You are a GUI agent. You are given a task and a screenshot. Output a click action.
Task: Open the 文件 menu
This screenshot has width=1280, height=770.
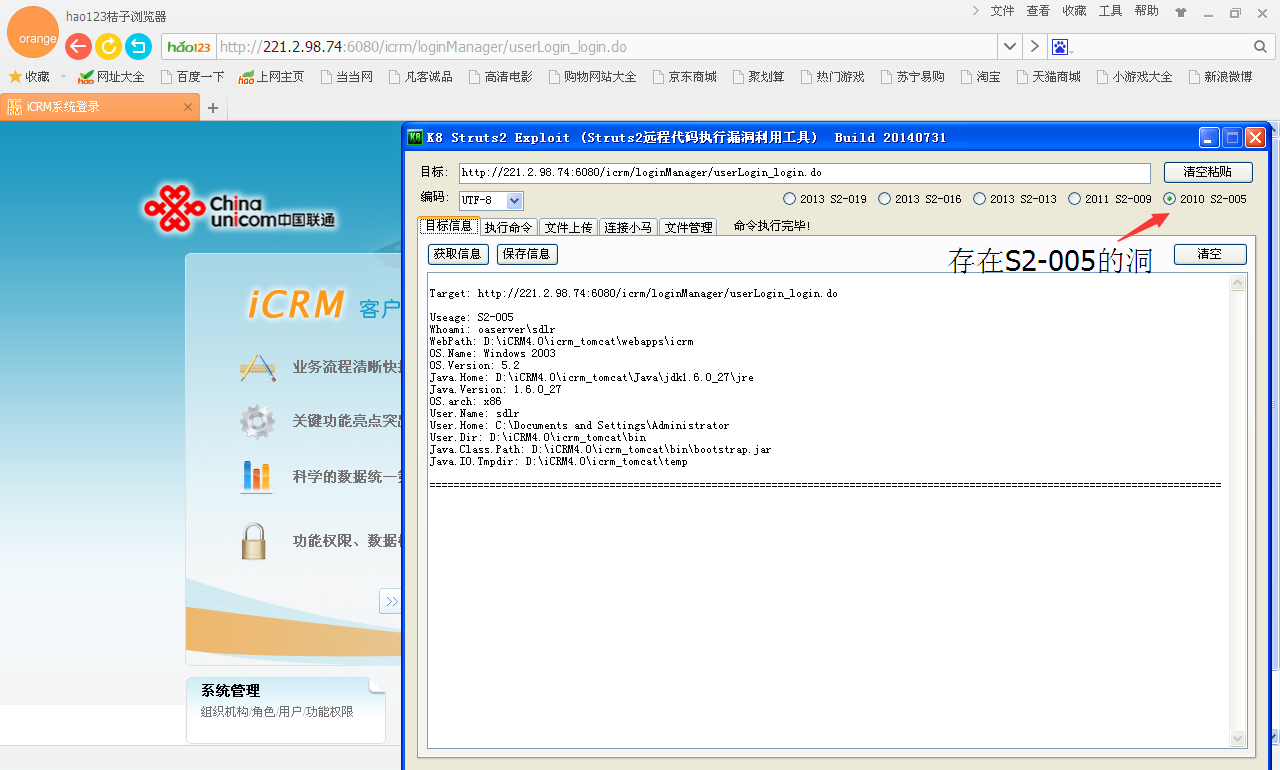pos(1002,11)
